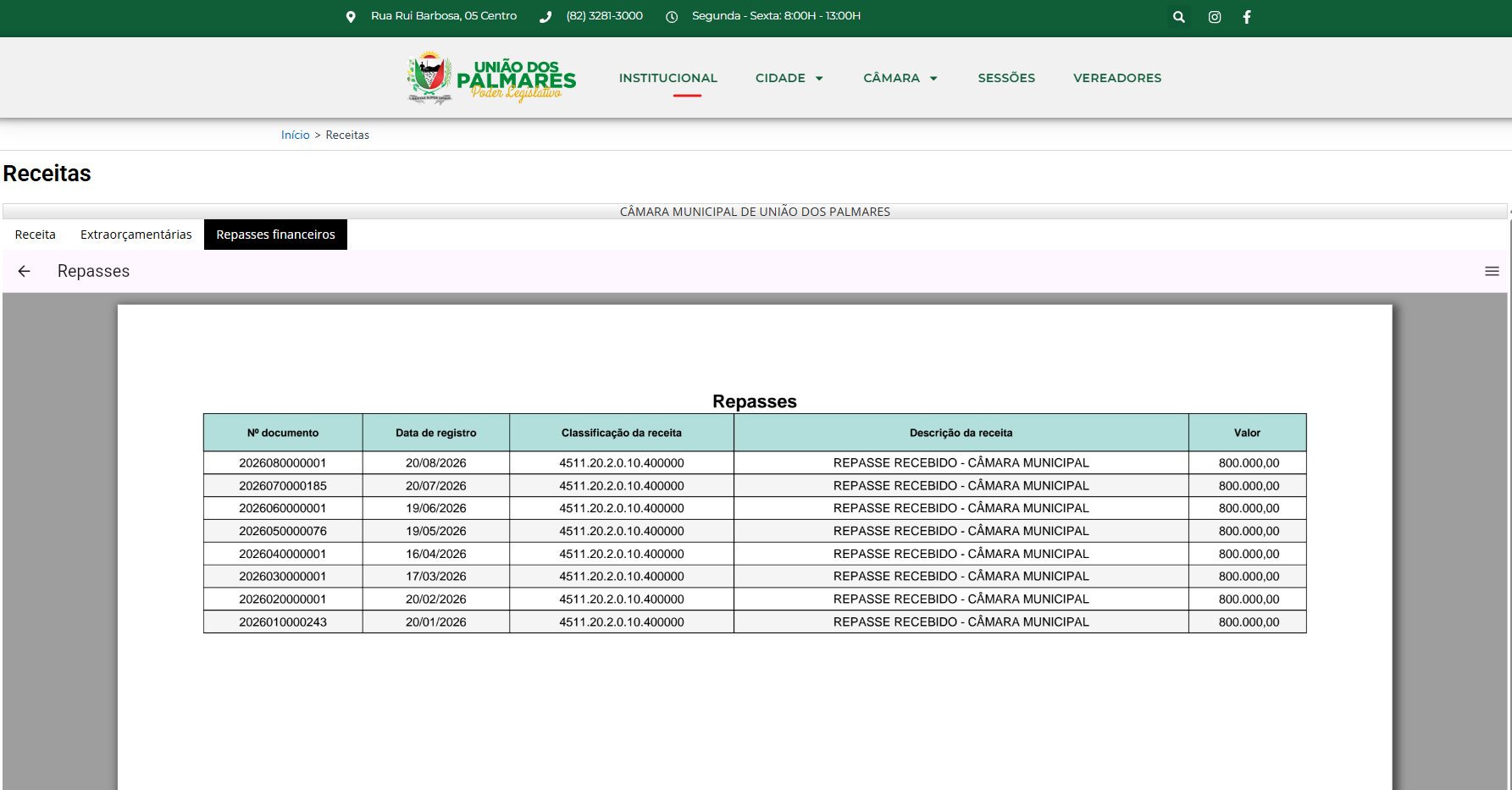This screenshot has height=790, width=1512.
Task: Go back using the Repasses arrow
Action: [x=25, y=271]
